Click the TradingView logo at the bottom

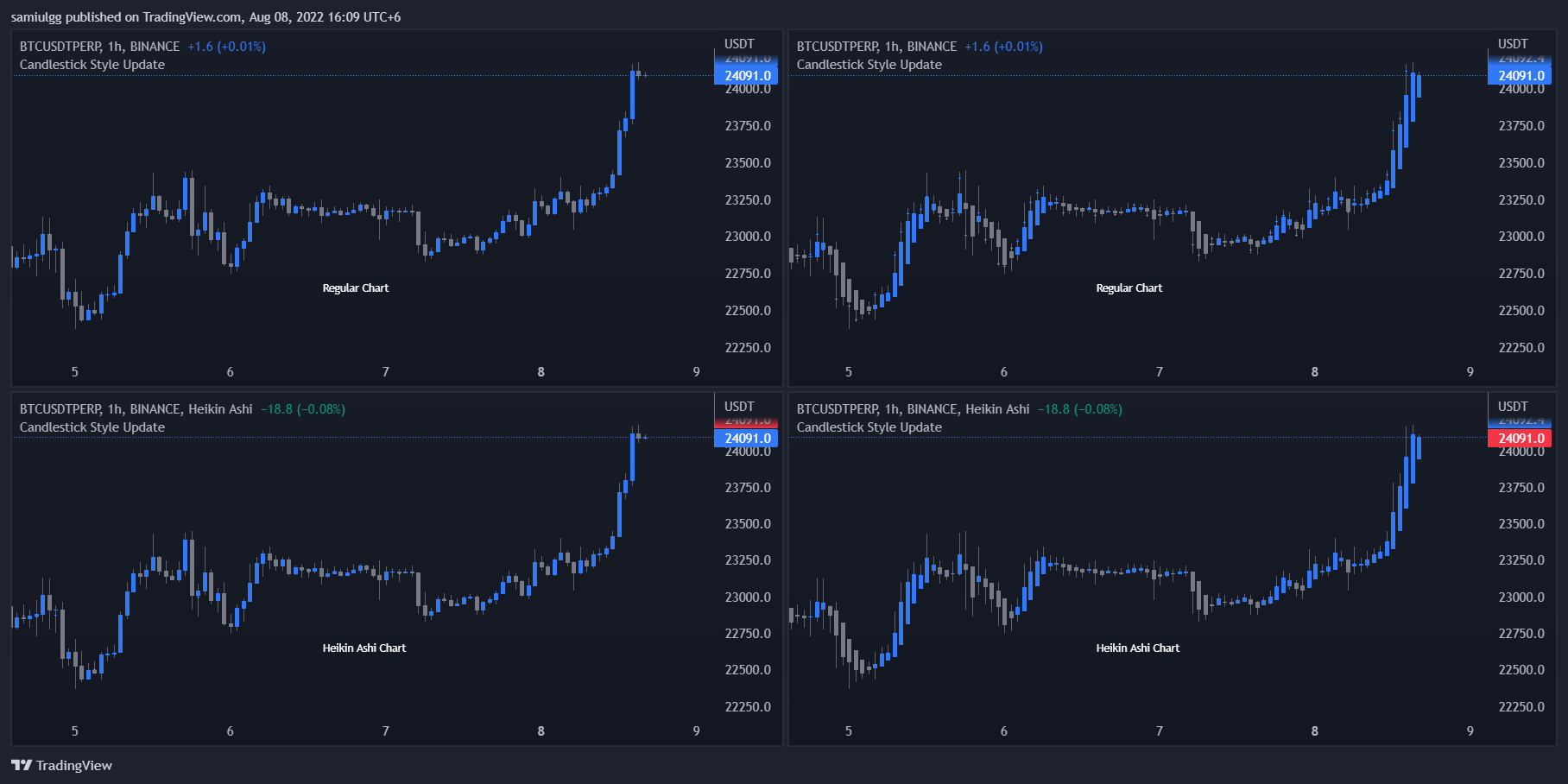pos(61,765)
